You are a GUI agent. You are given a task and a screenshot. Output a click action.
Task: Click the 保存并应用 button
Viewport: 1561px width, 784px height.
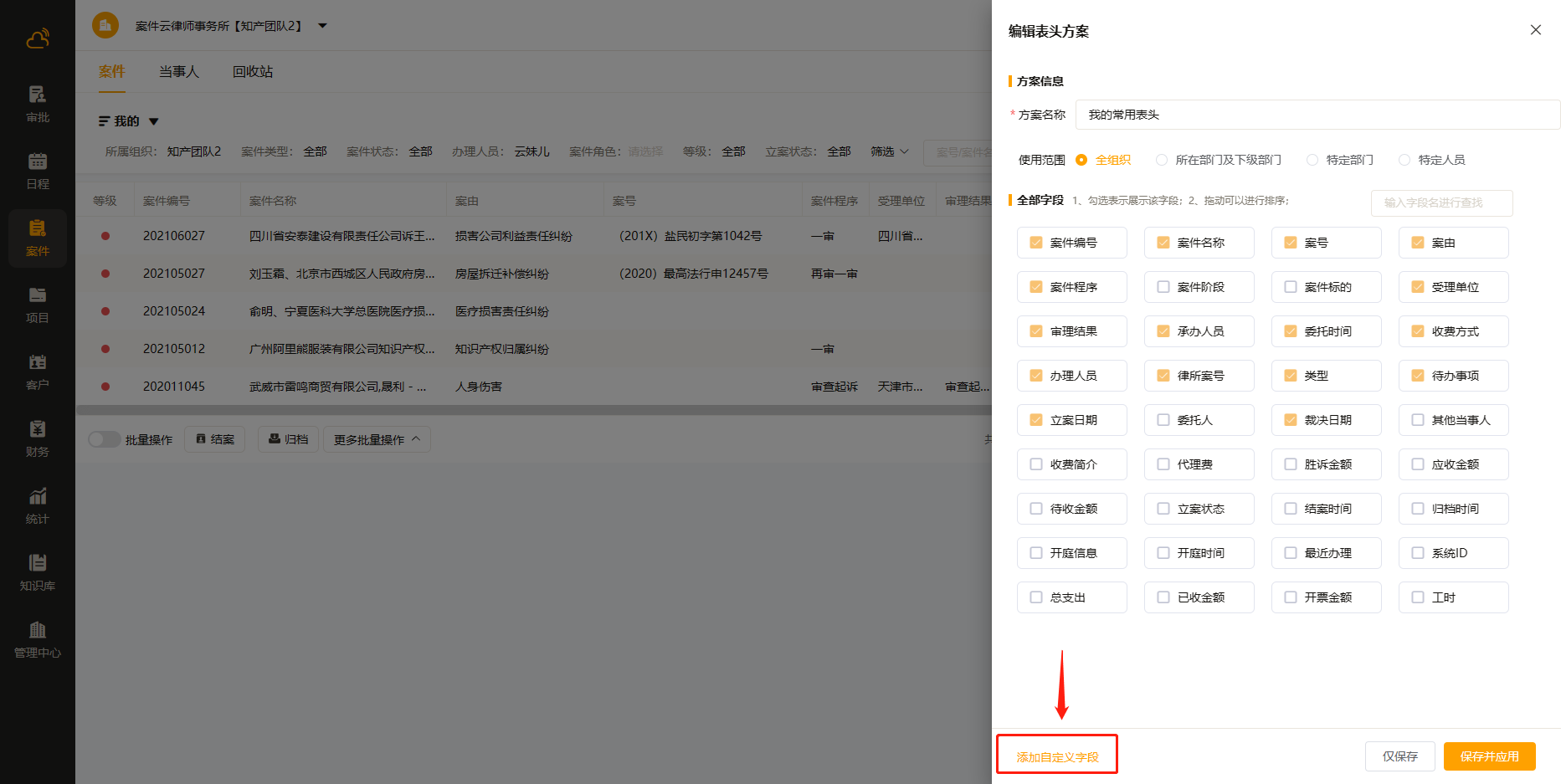1489,756
